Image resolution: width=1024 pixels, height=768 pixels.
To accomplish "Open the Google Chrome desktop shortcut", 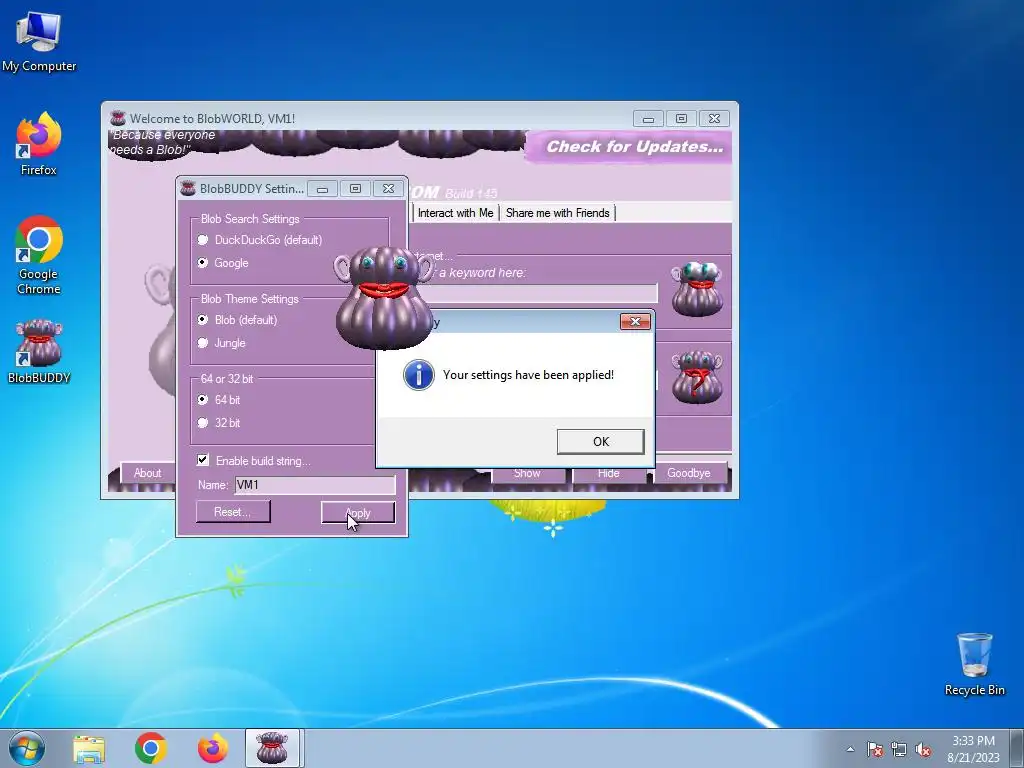I will pyautogui.click(x=39, y=255).
